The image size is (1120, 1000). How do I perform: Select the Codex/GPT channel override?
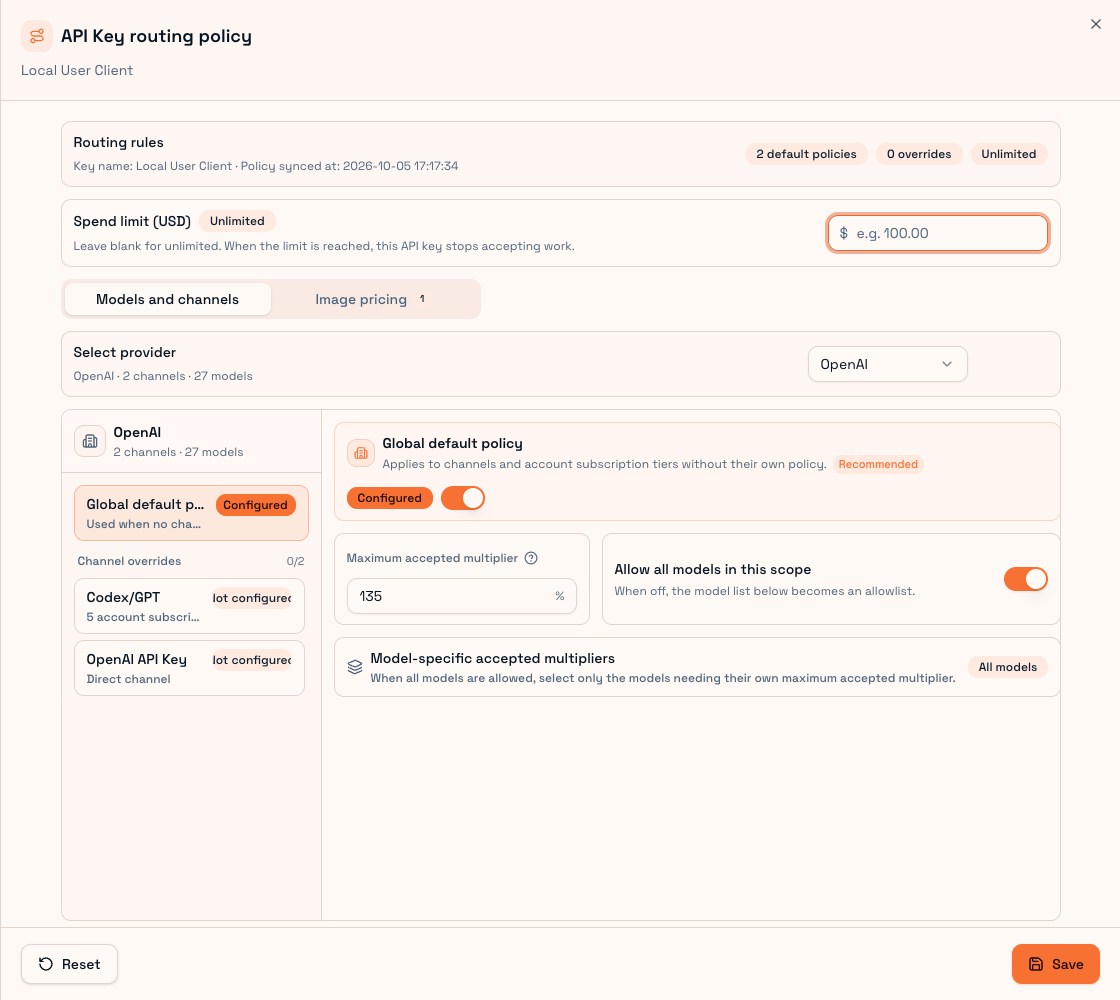click(189, 606)
